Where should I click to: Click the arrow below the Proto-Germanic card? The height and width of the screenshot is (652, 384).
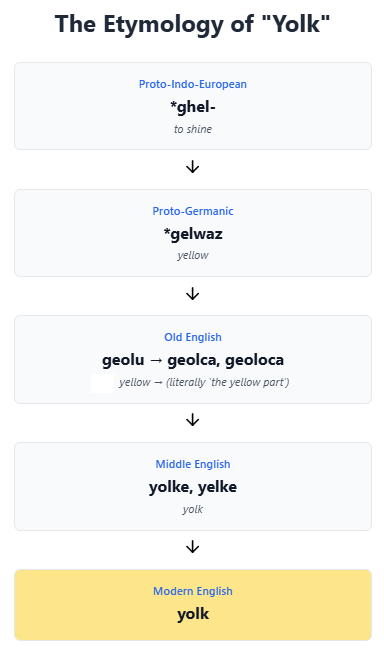point(192,294)
